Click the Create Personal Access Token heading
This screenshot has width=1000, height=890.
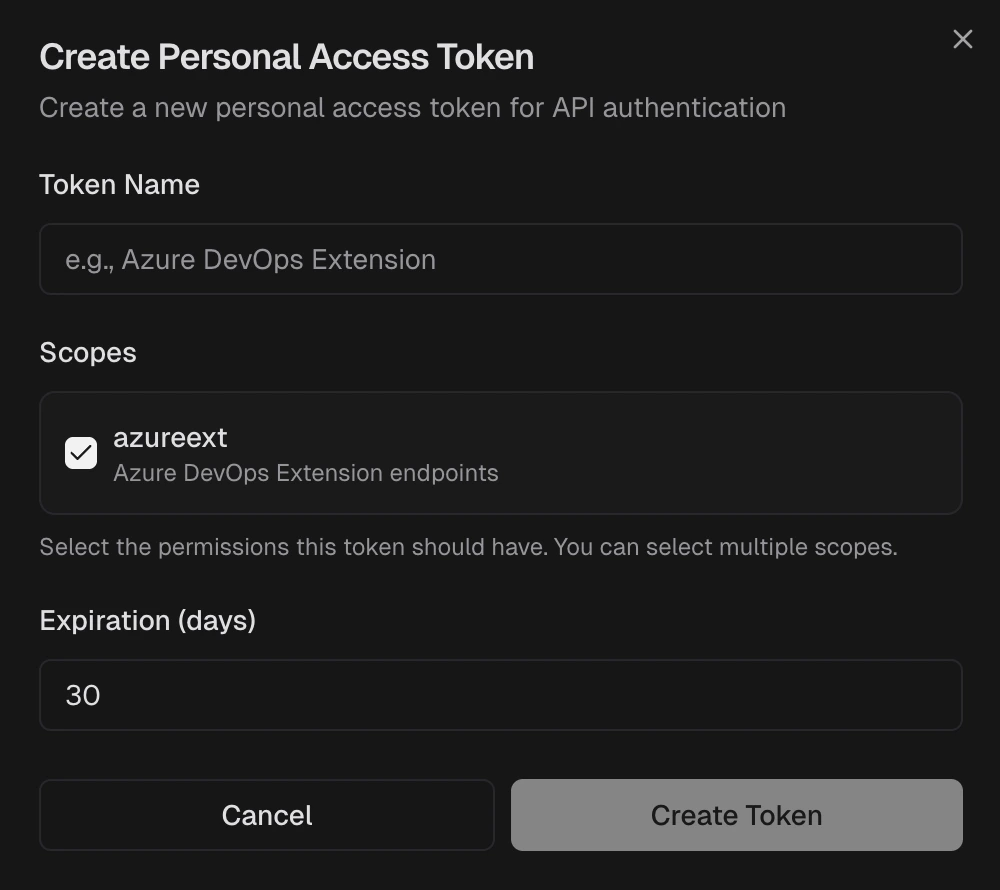286,56
